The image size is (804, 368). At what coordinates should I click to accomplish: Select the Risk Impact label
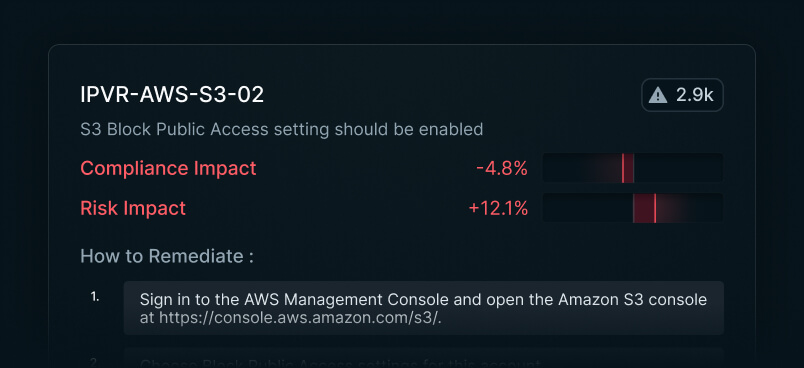tap(133, 208)
